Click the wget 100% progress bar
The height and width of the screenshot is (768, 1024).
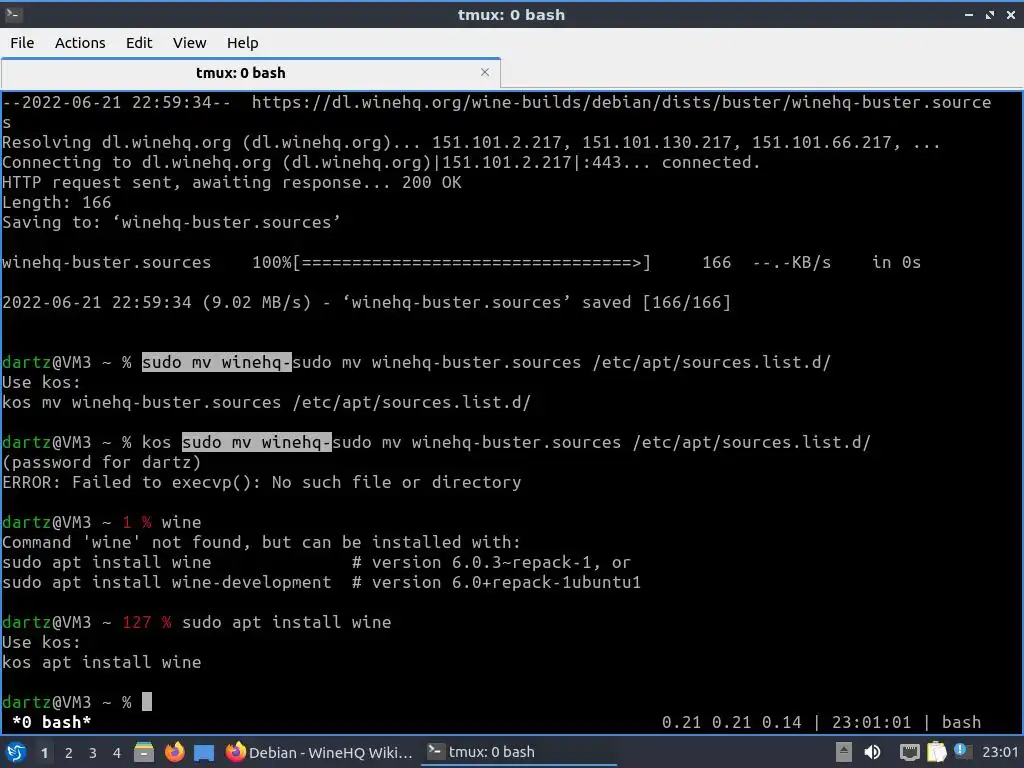tap(451, 262)
